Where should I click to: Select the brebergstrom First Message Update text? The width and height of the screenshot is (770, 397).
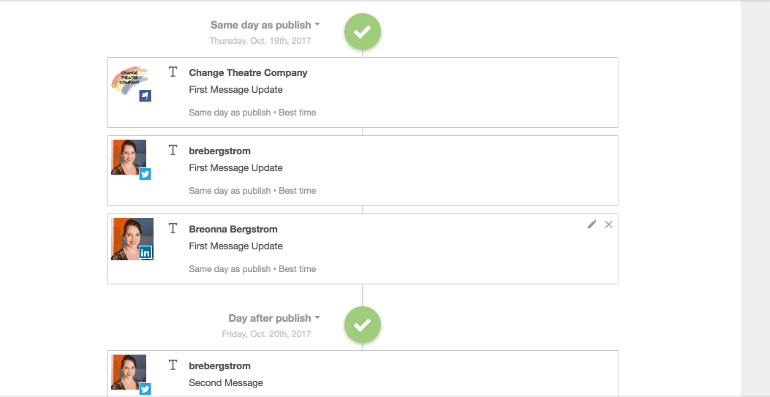[x=236, y=168]
